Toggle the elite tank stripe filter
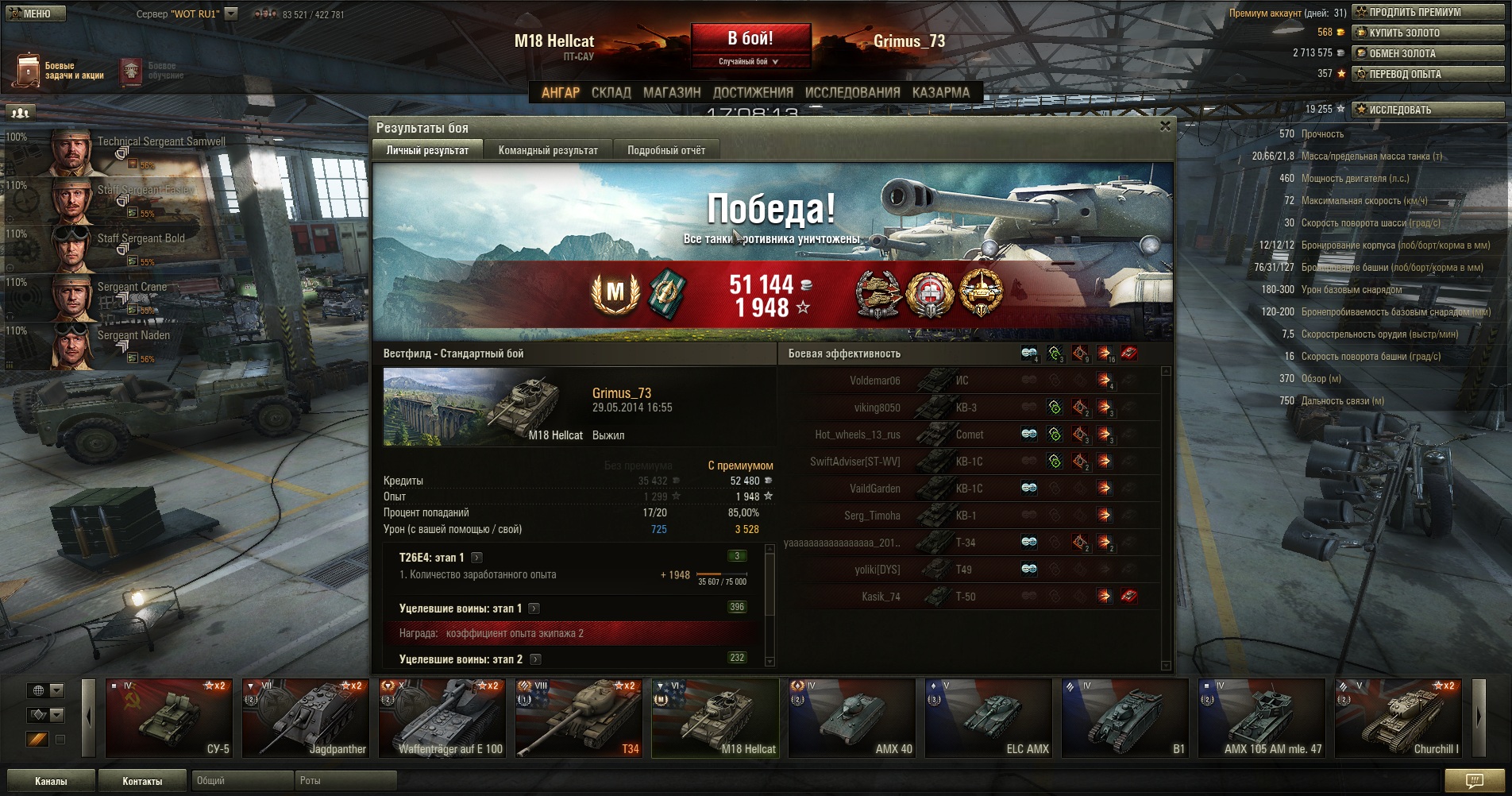Screen dimensions: 1512x796 click(x=37, y=740)
